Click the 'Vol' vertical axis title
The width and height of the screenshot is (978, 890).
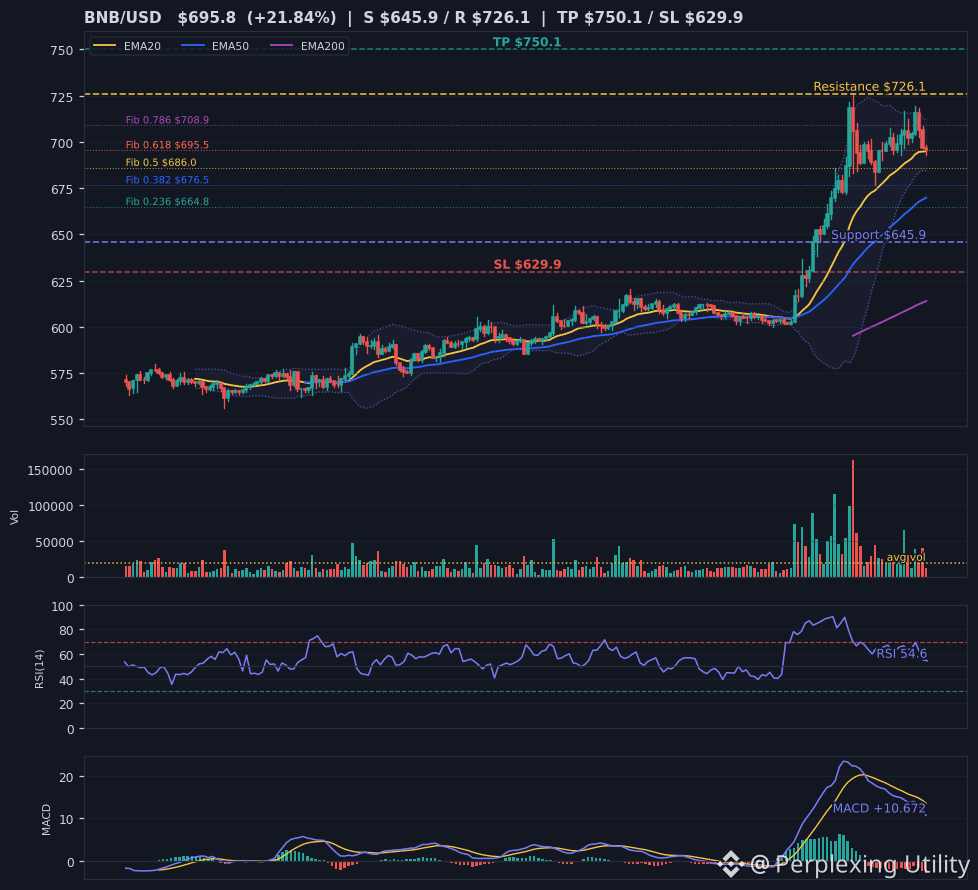[x=14, y=517]
